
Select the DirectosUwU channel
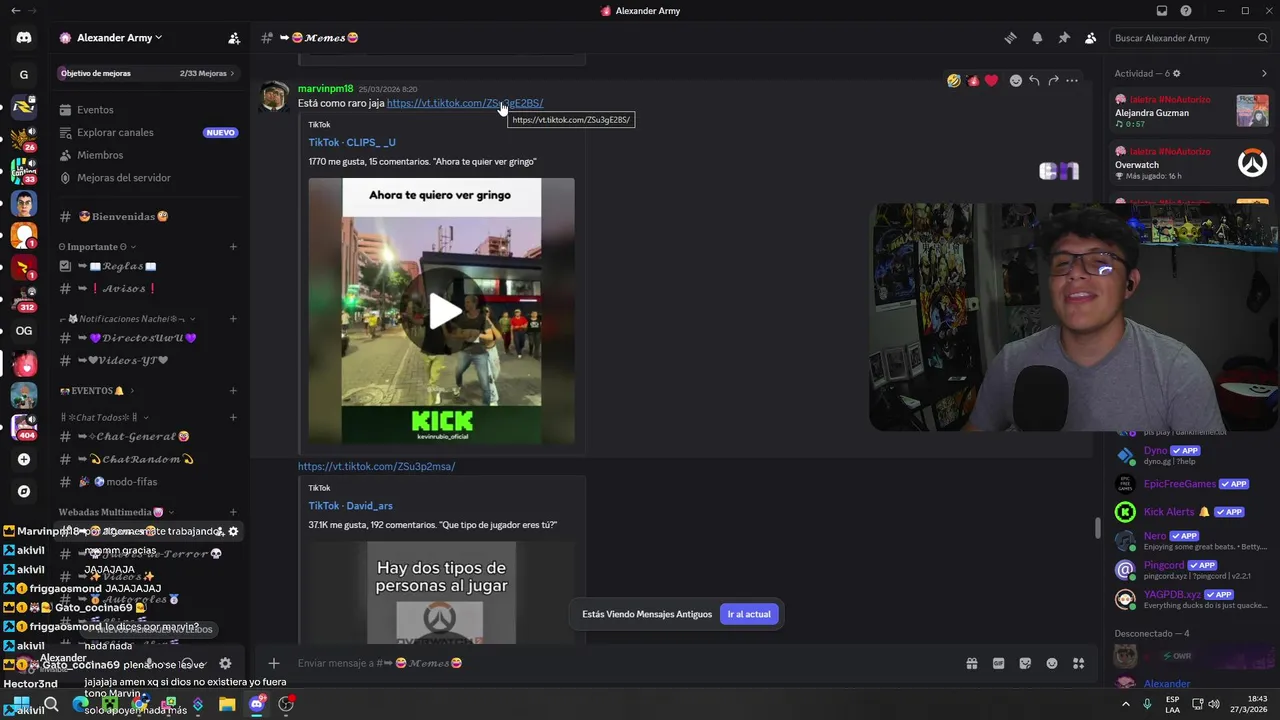click(x=148, y=338)
